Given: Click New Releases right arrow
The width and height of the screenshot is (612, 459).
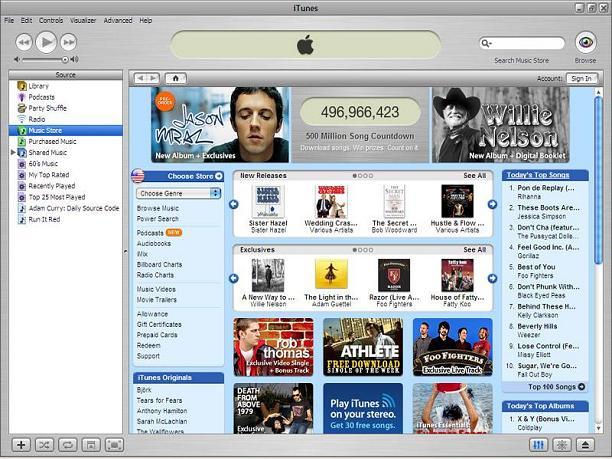Looking at the screenshot, I should pos(493,204).
